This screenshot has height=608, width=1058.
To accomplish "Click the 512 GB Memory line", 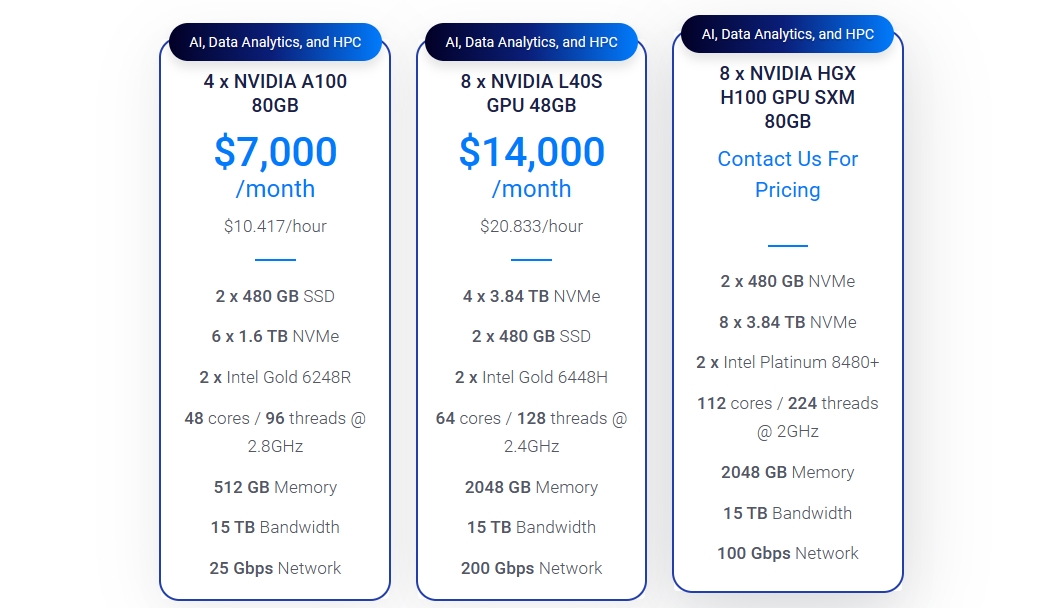I will click(x=275, y=487).
